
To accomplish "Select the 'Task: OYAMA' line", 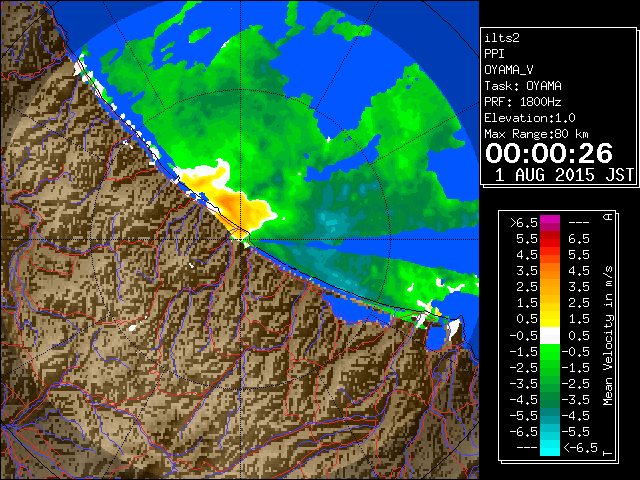I will tap(523, 86).
